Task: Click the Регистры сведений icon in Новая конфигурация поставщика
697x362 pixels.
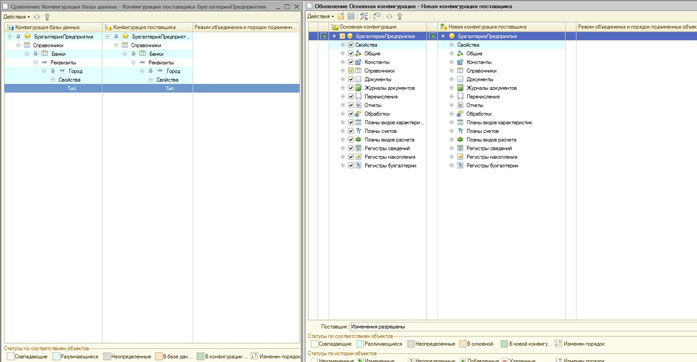Action: coord(460,148)
